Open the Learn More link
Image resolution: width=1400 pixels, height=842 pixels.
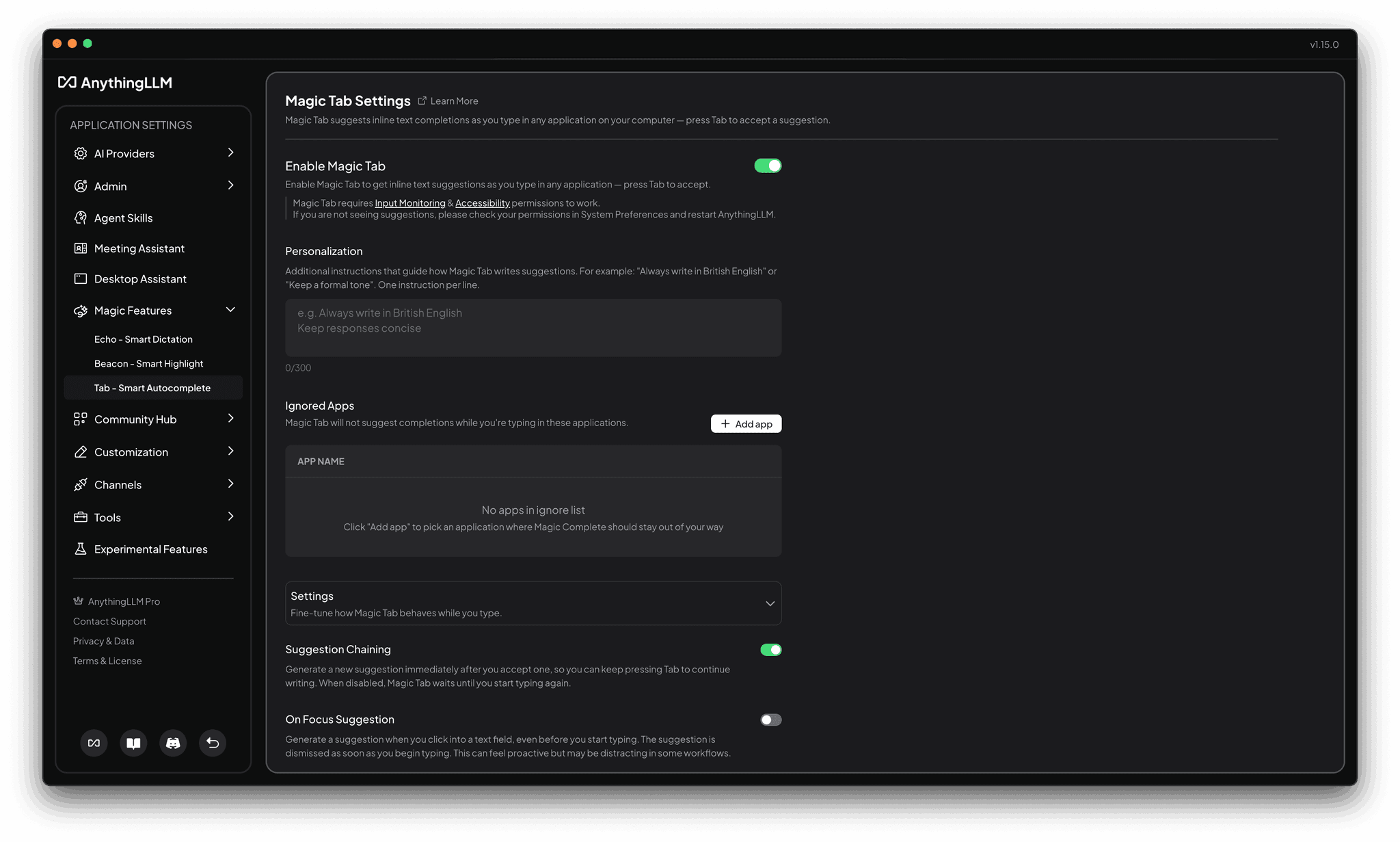(454, 101)
